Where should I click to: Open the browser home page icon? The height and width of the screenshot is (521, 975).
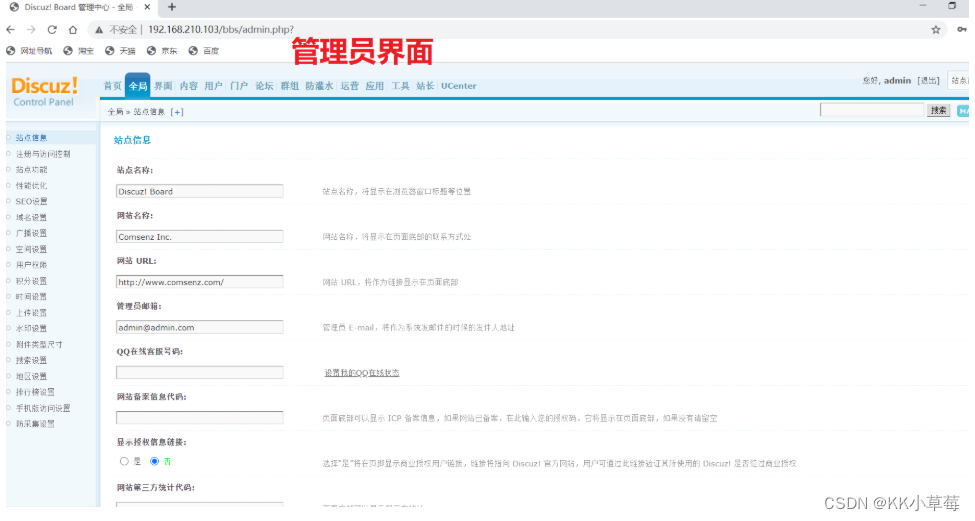[x=73, y=29]
